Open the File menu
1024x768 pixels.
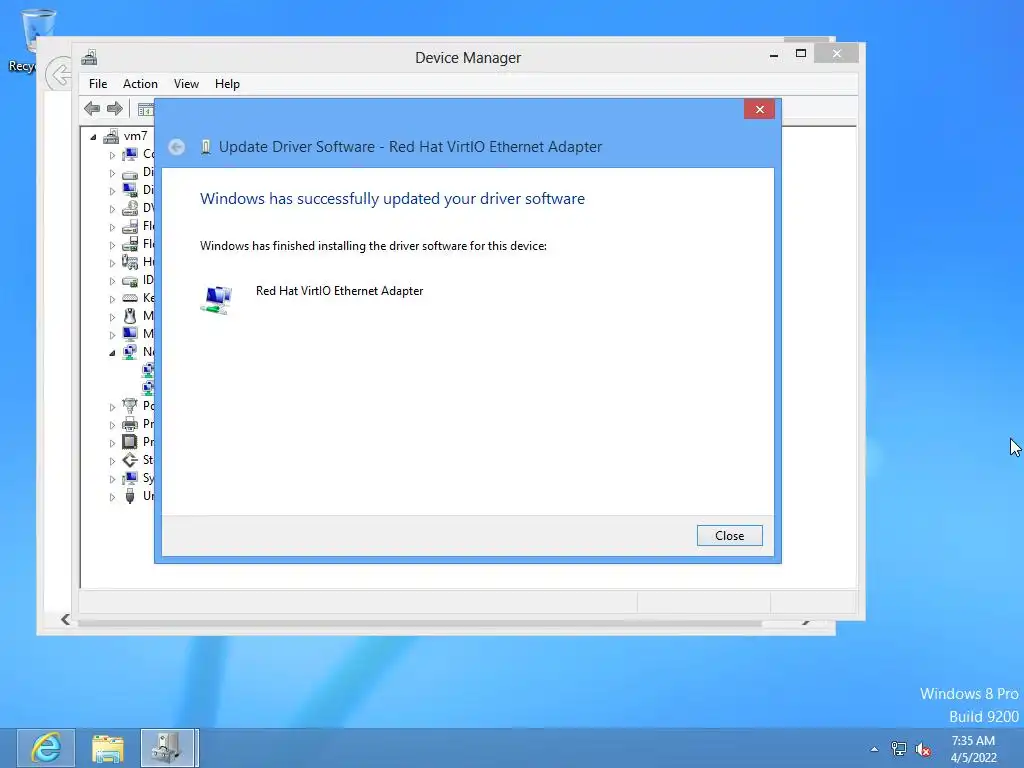98,84
